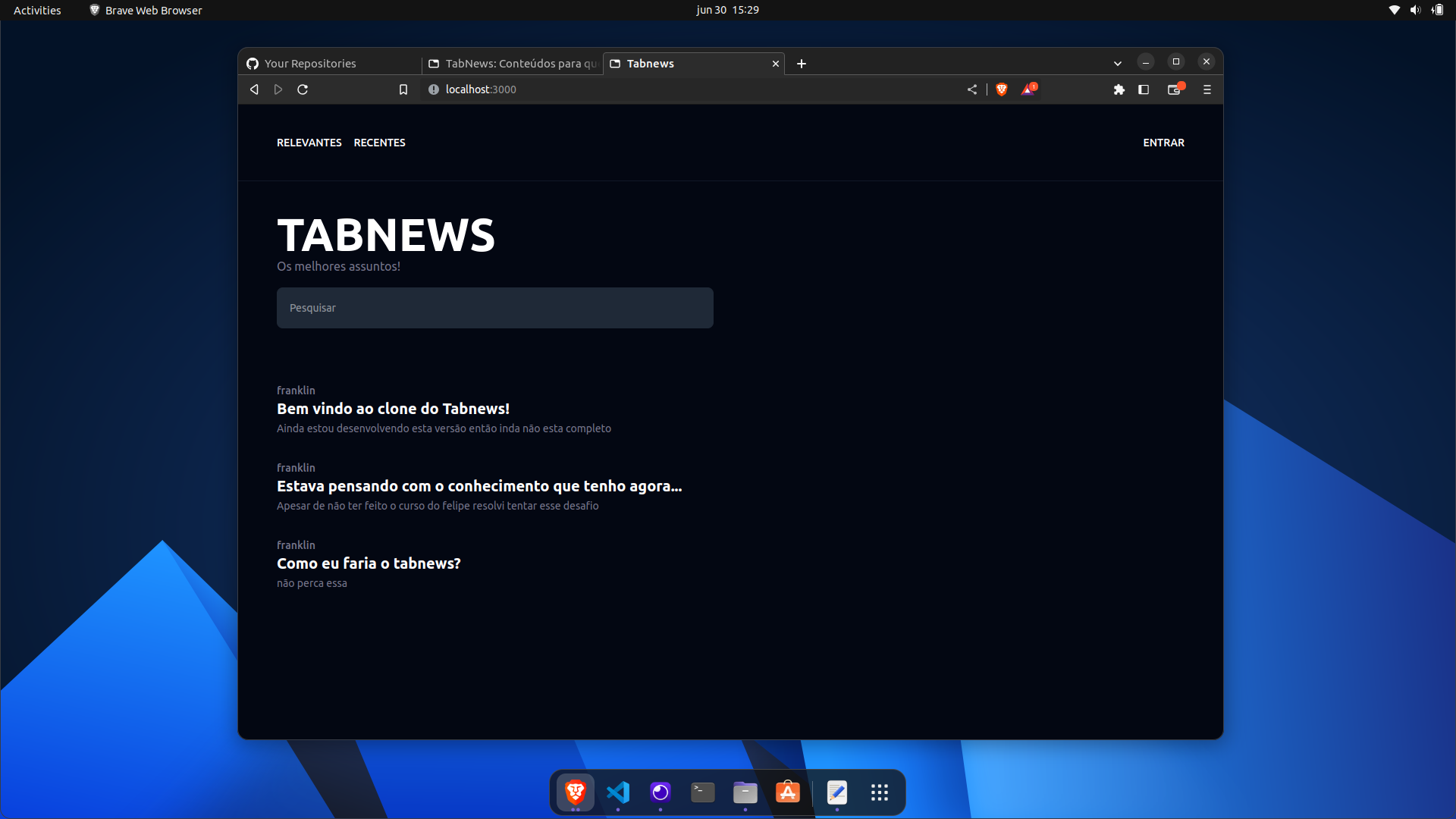Viewport: 1456px width, 819px height.
Task: Open post "Como eu faria o tabnews?"
Action: pyautogui.click(x=369, y=563)
